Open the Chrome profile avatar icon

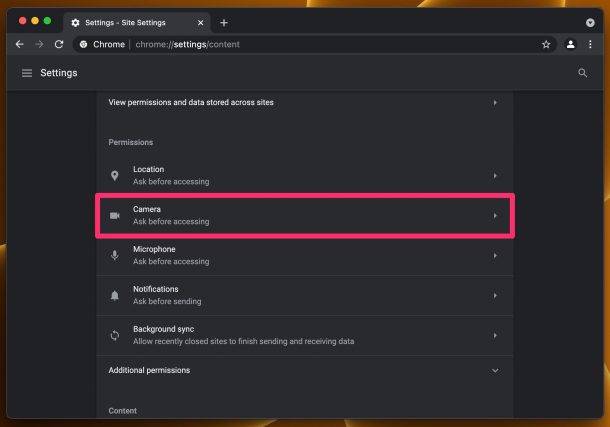tap(570, 44)
